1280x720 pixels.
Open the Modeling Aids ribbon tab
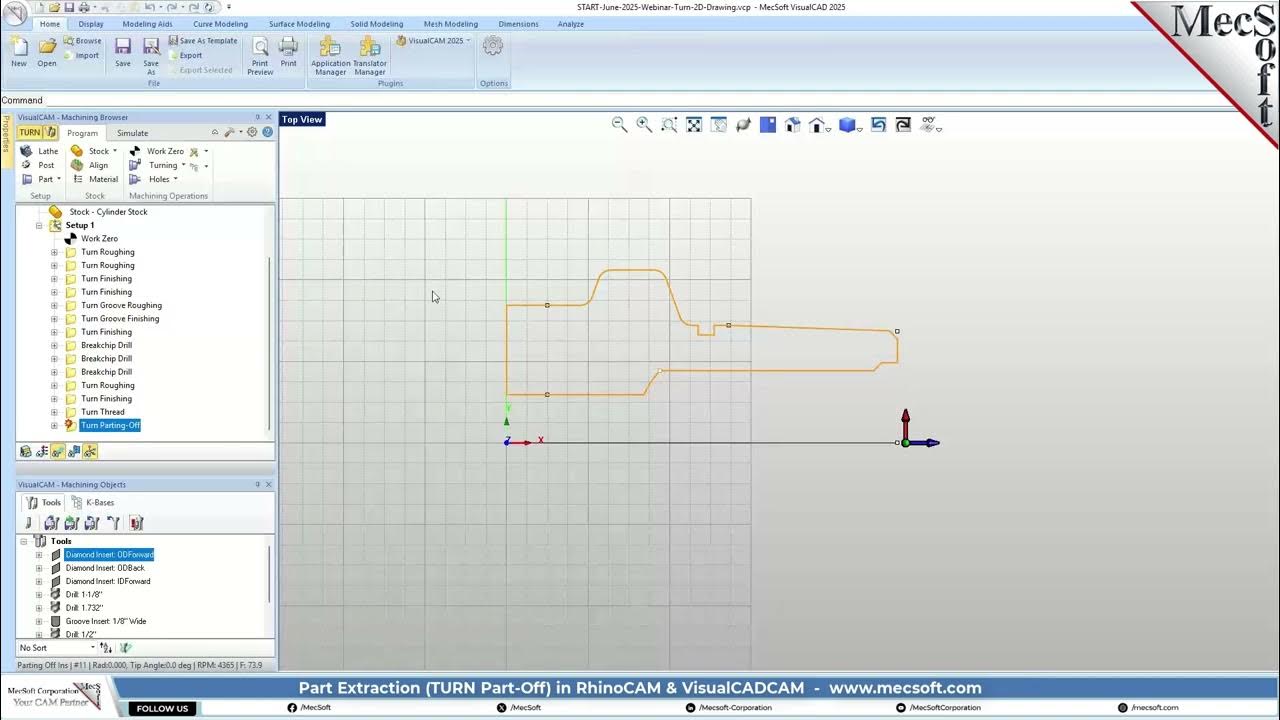147,24
